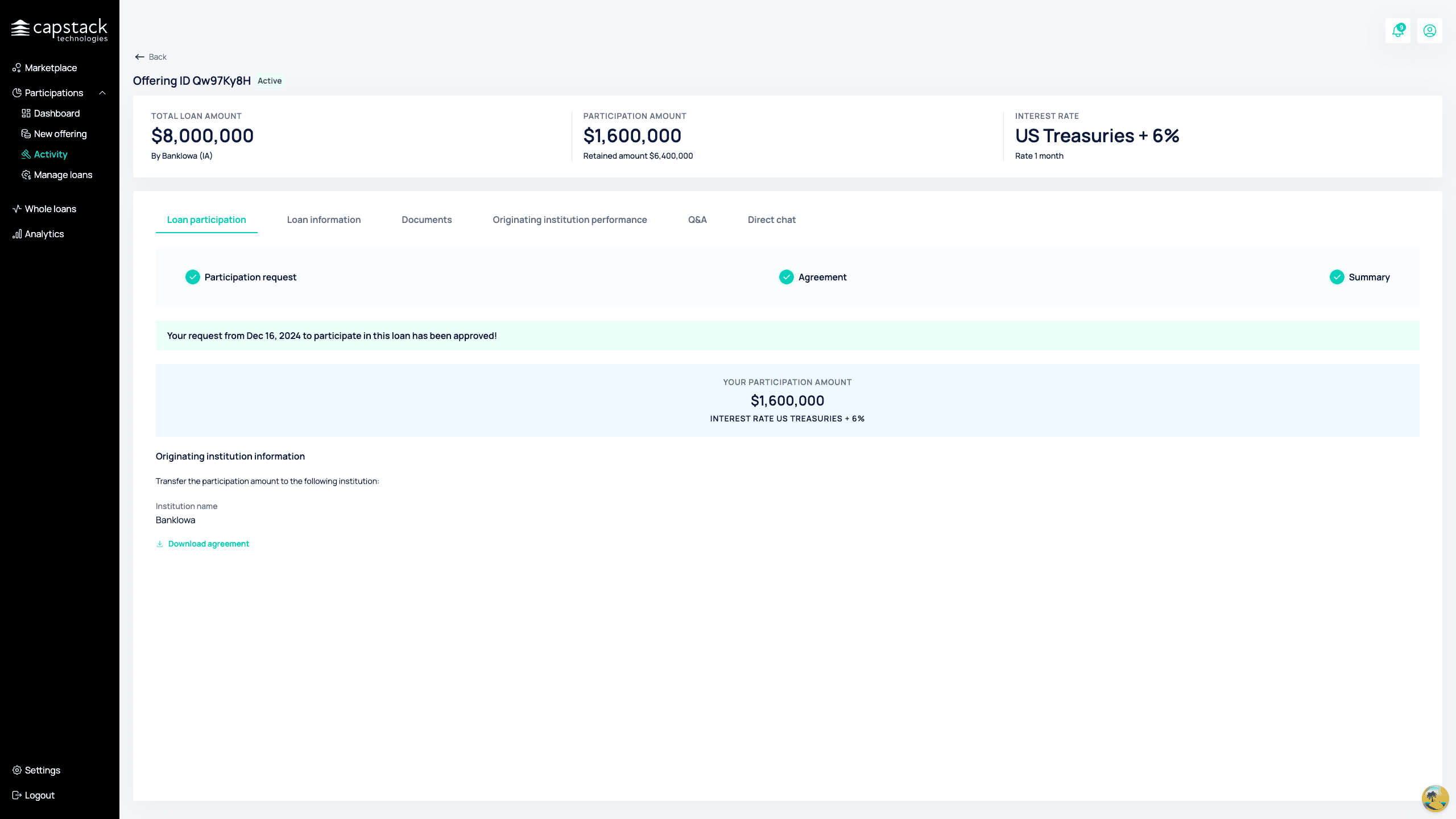Click Originating institution information heading
This screenshot has height=819, width=1456.
point(230,456)
